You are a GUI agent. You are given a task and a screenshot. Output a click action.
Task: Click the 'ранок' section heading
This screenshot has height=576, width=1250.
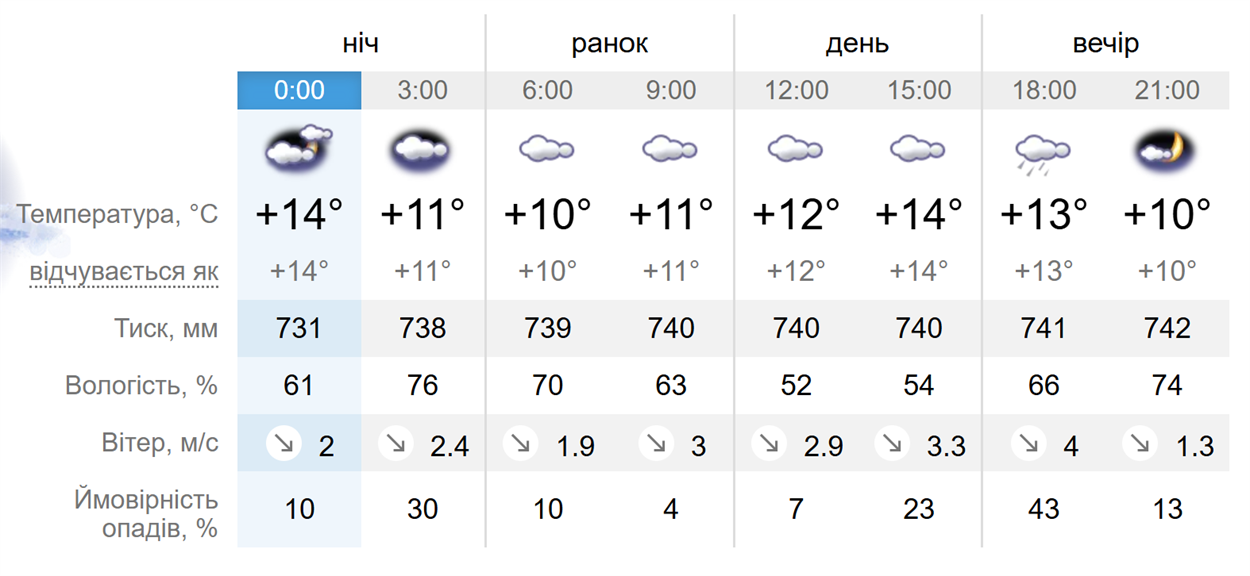tap(610, 44)
